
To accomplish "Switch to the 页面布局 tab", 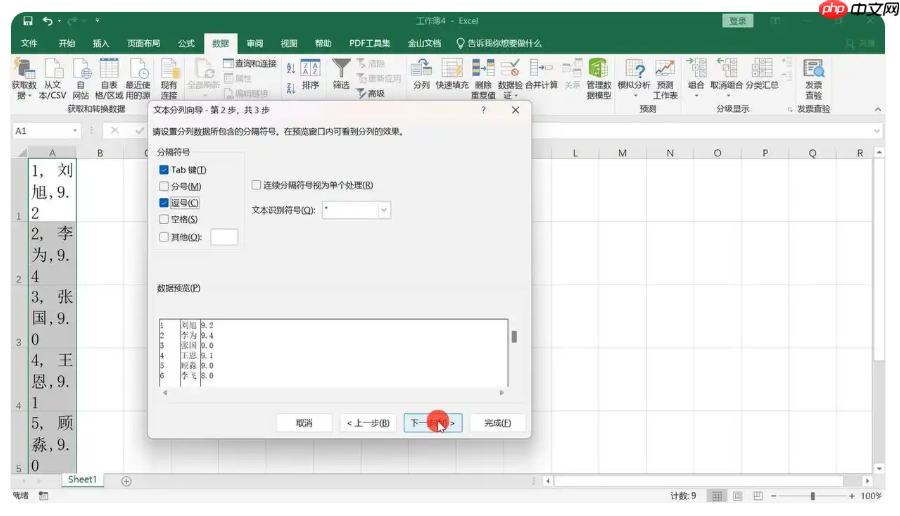I will (x=143, y=43).
